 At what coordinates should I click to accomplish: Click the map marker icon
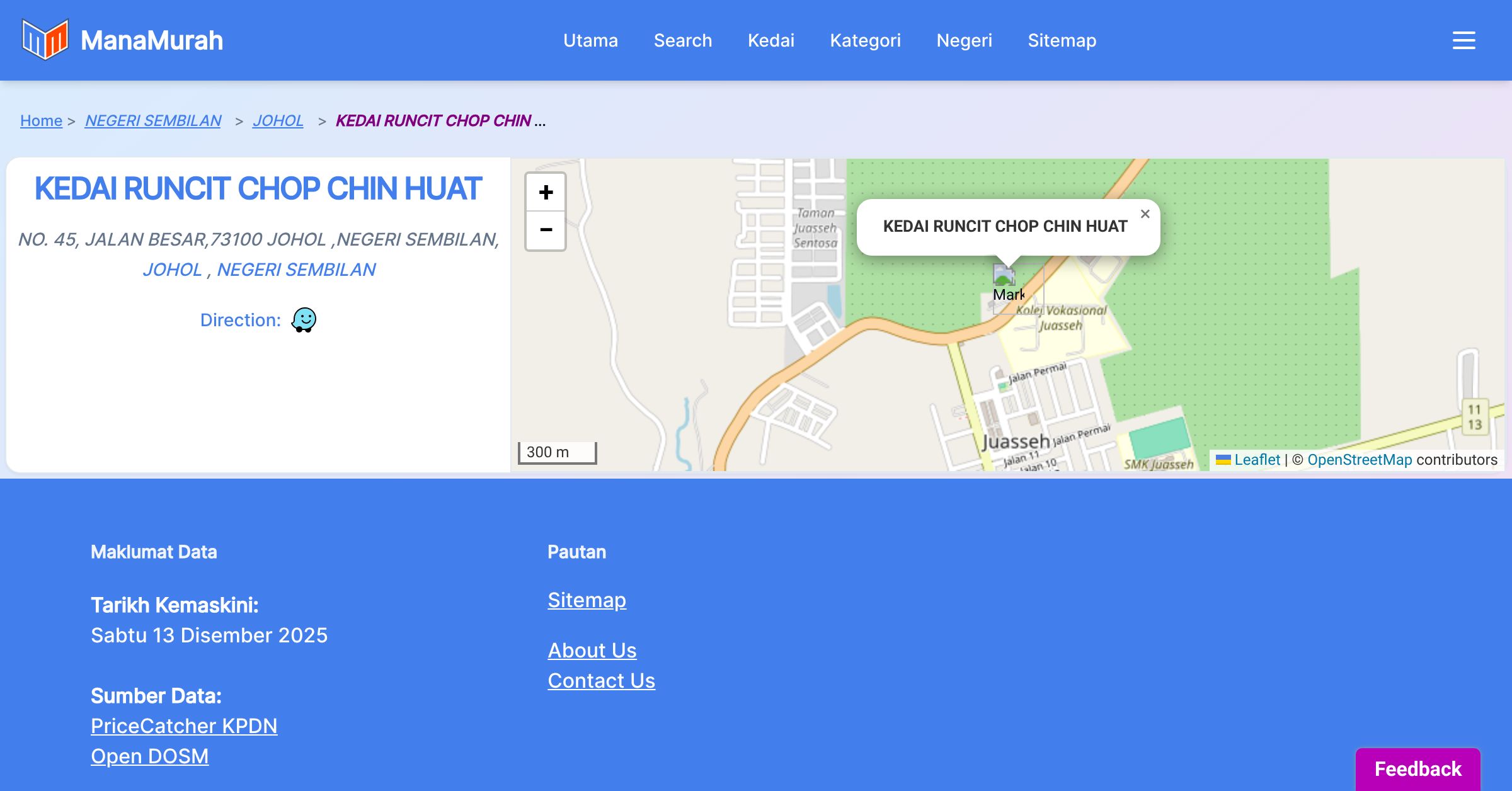(x=1004, y=276)
